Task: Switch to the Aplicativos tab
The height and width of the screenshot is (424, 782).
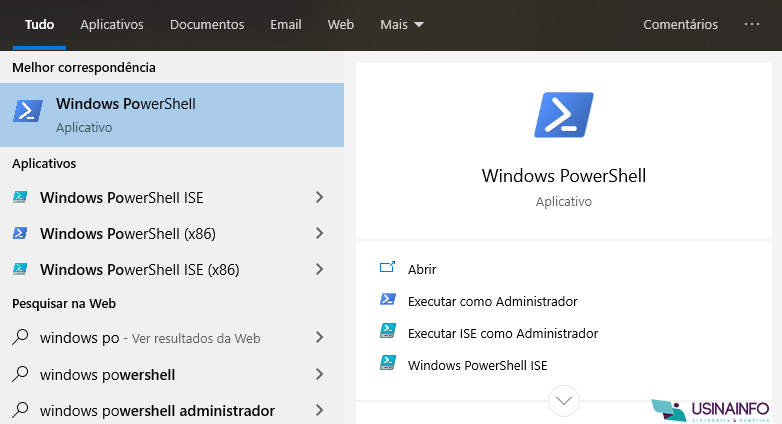Action: coord(112,24)
